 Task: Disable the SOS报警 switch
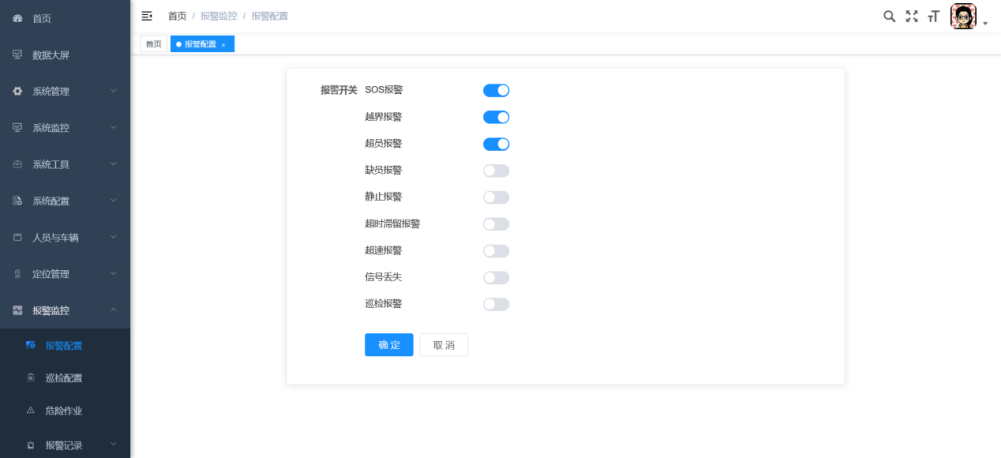coord(496,90)
